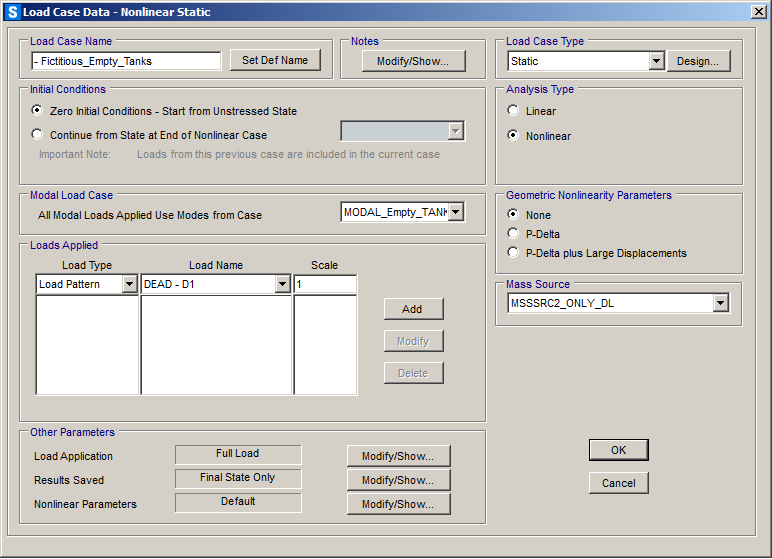Select Zero Initial Conditions option
The width and height of the screenshot is (772, 559).
(x=38, y=111)
